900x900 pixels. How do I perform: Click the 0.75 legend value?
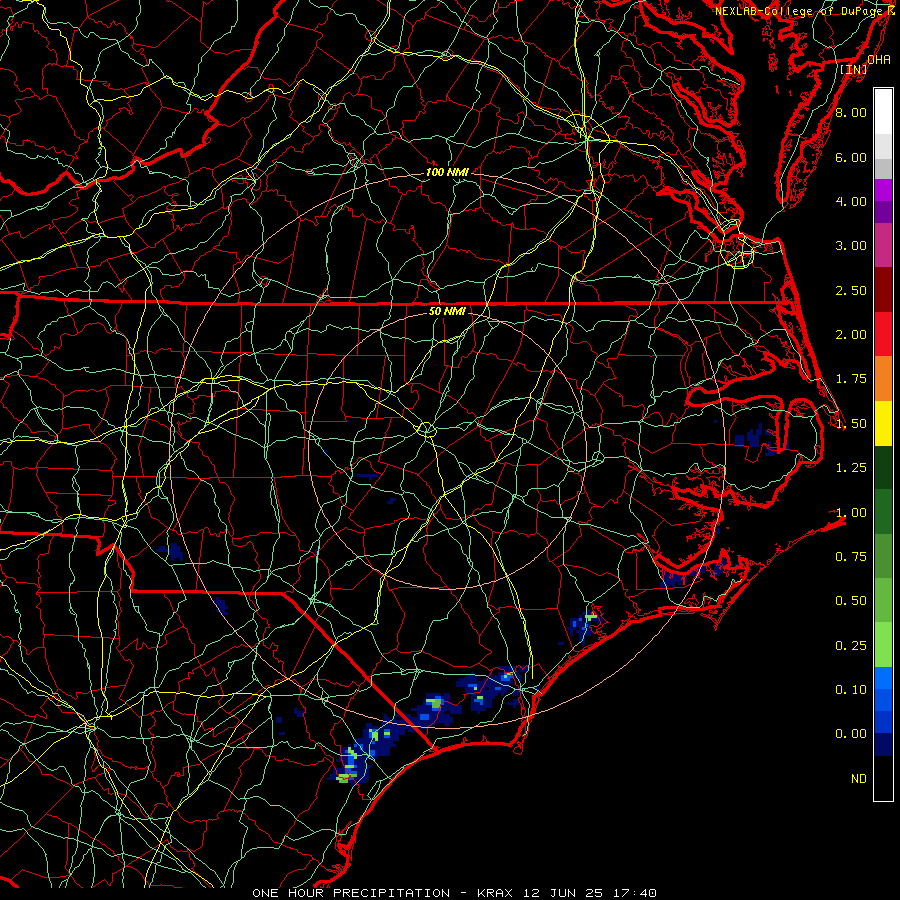pos(851,557)
